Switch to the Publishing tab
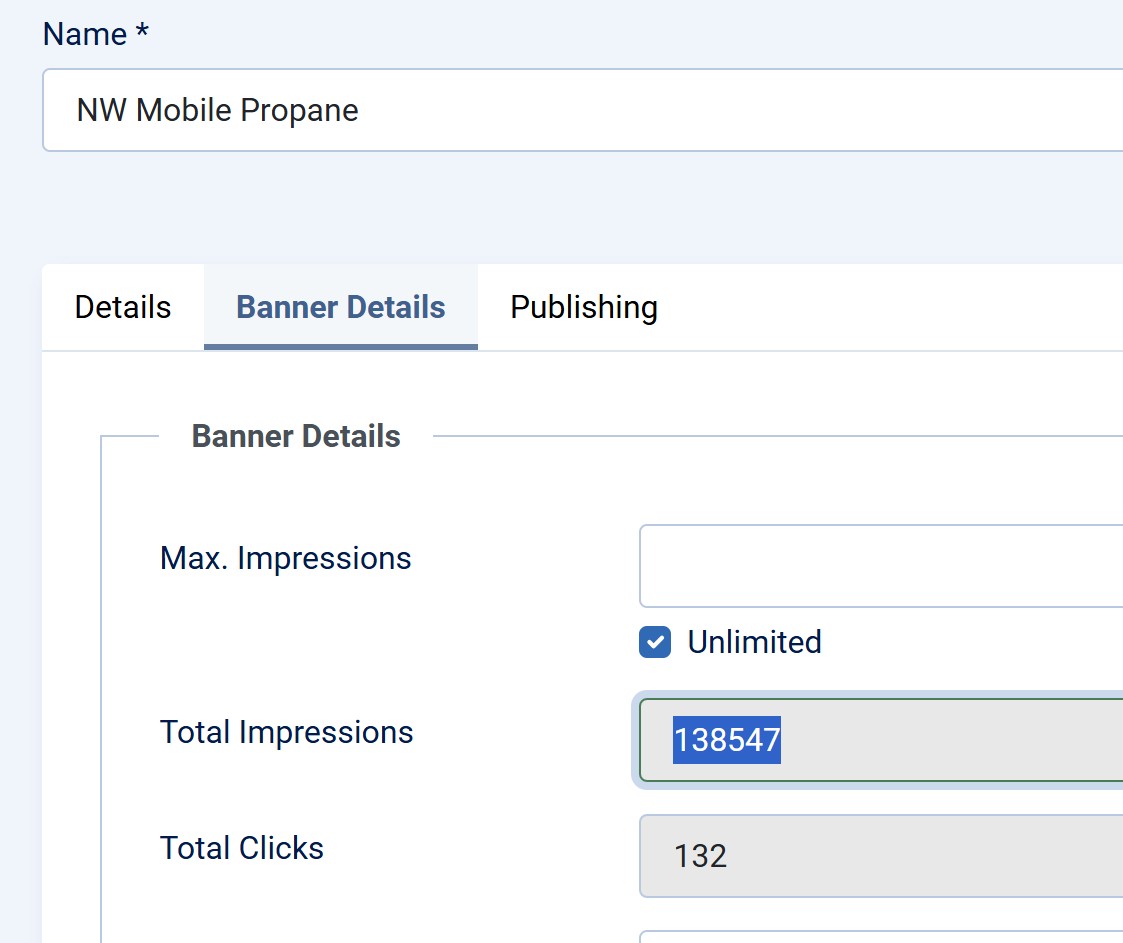This screenshot has height=943, width=1123. pos(584,307)
